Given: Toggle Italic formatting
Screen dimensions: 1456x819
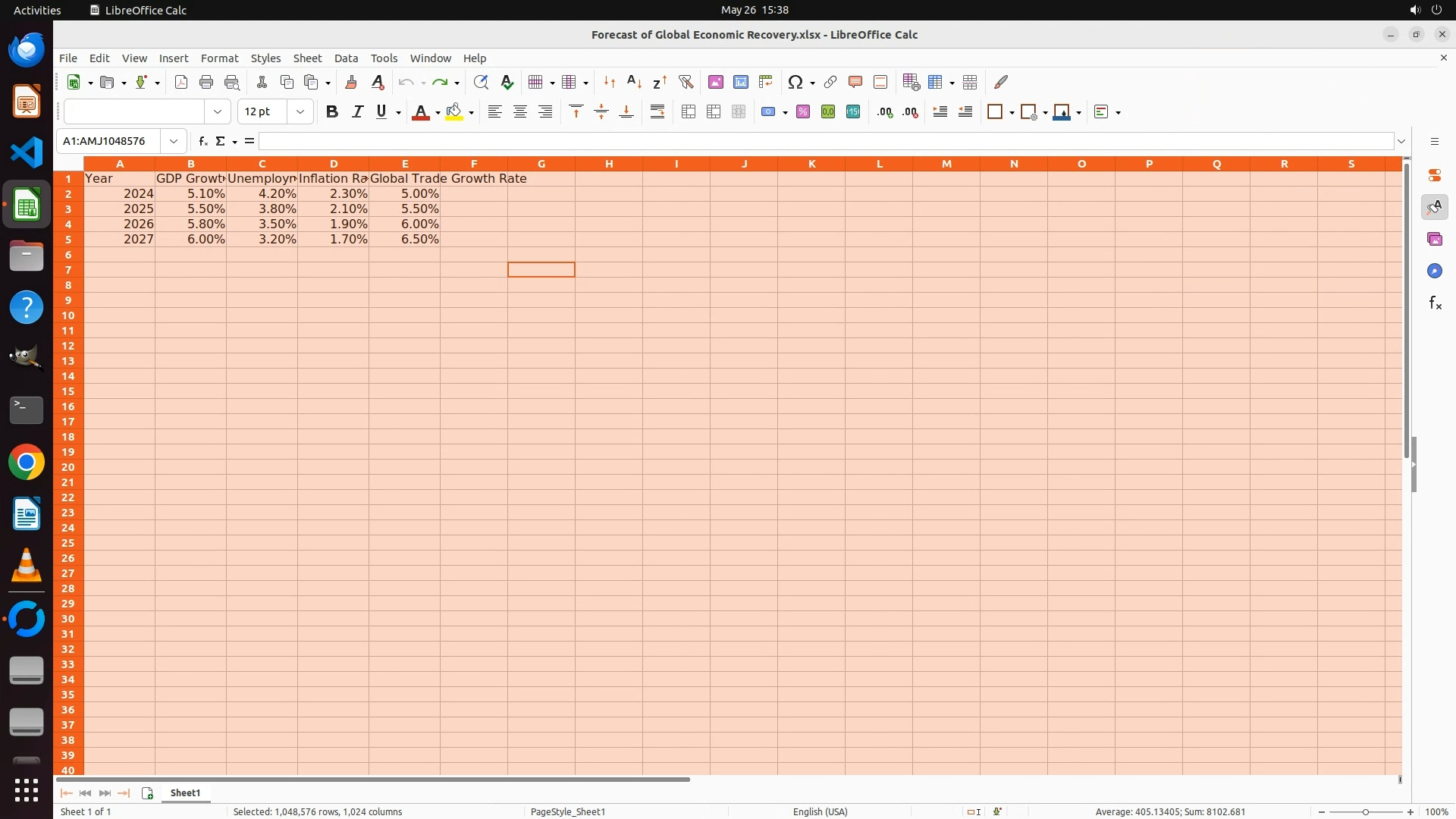Looking at the screenshot, I should [357, 112].
